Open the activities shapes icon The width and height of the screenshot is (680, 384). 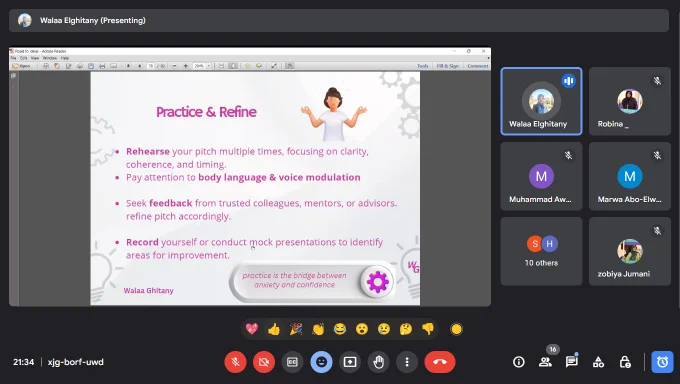pyautogui.click(x=598, y=362)
